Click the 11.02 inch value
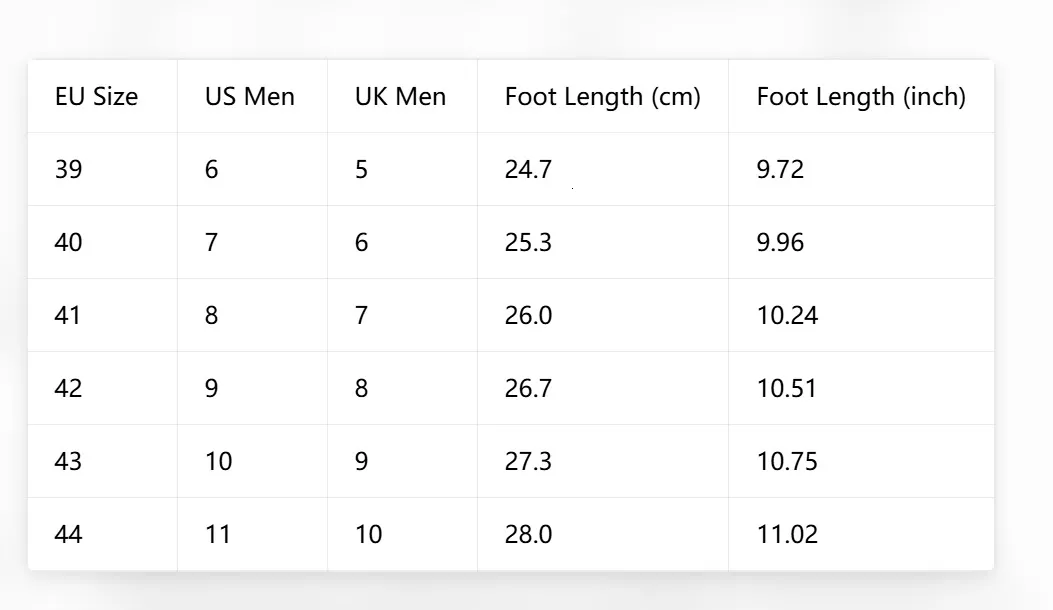1053x610 pixels. 788,535
